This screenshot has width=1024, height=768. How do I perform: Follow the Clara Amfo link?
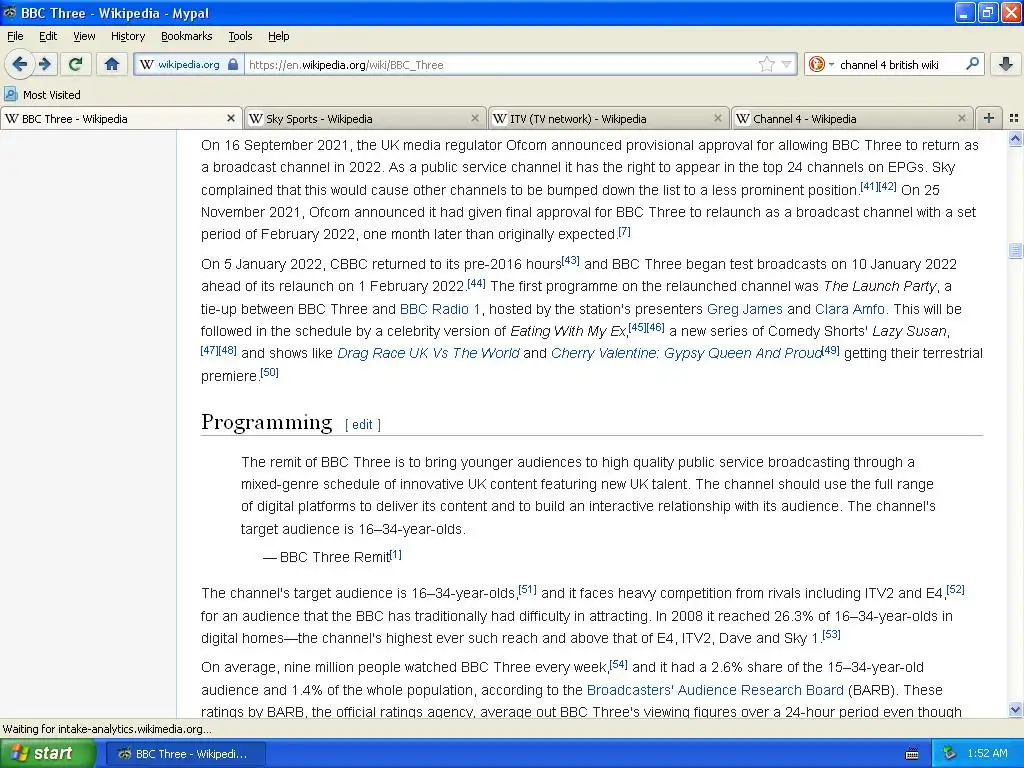click(x=850, y=309)
